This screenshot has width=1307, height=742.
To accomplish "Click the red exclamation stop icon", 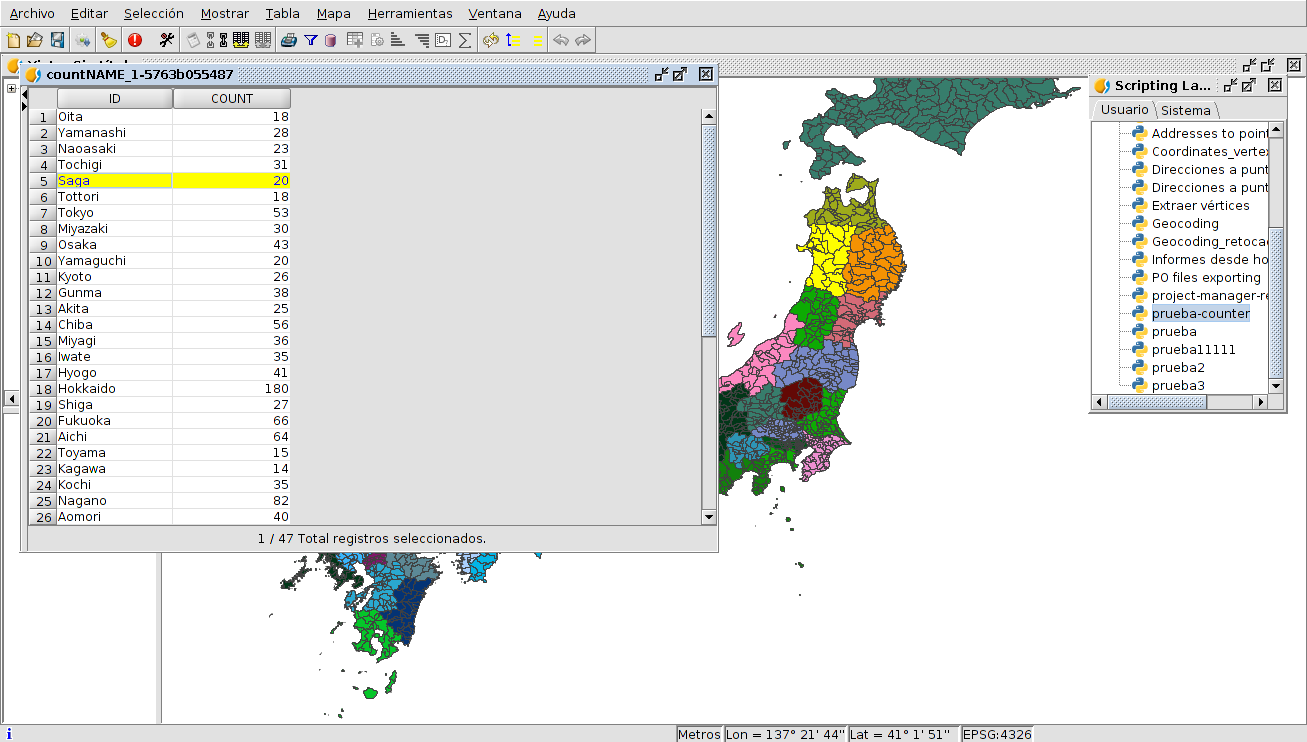I will [135, 40].
